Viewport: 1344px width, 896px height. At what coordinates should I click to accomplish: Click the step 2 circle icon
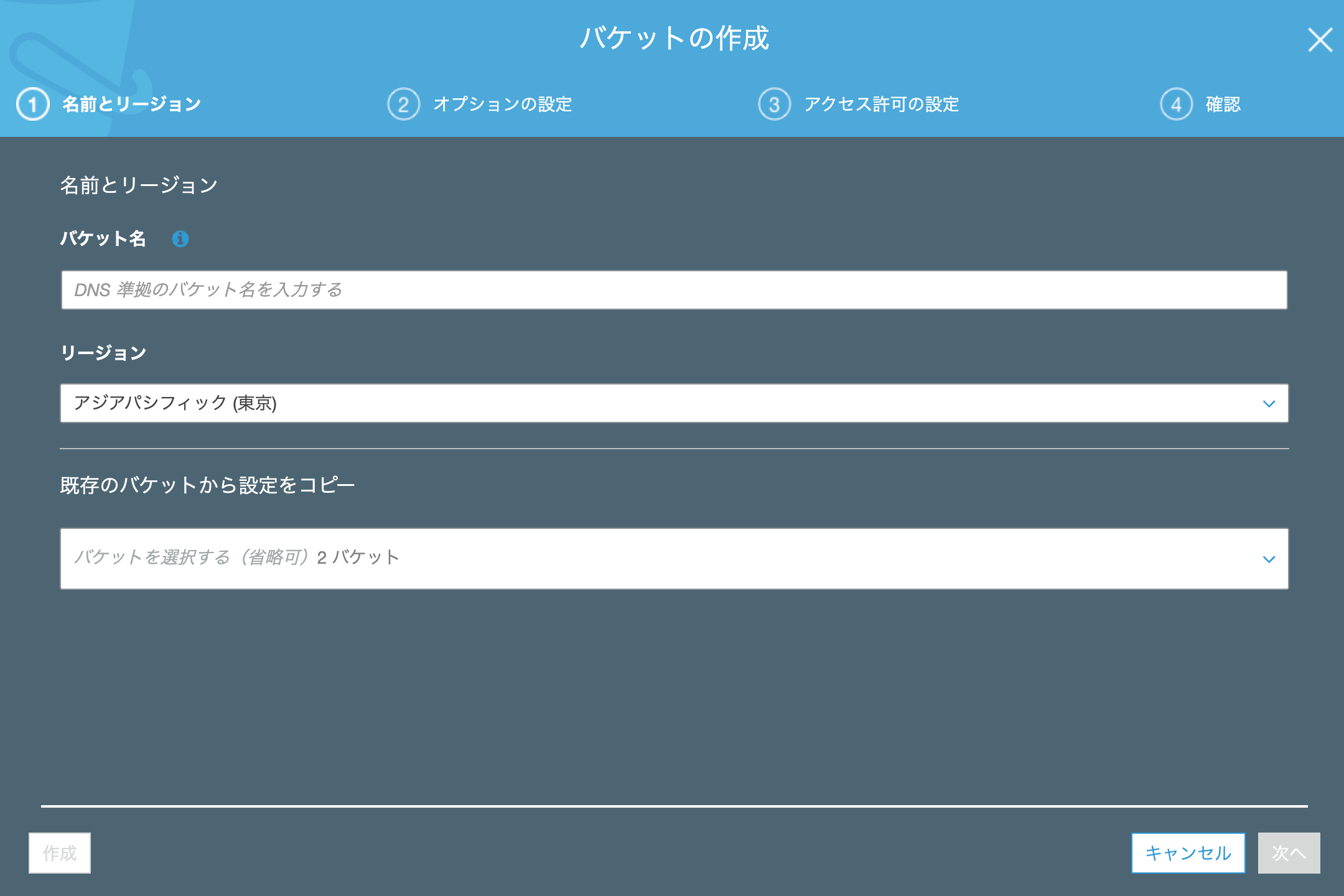(x=403, y=105)
